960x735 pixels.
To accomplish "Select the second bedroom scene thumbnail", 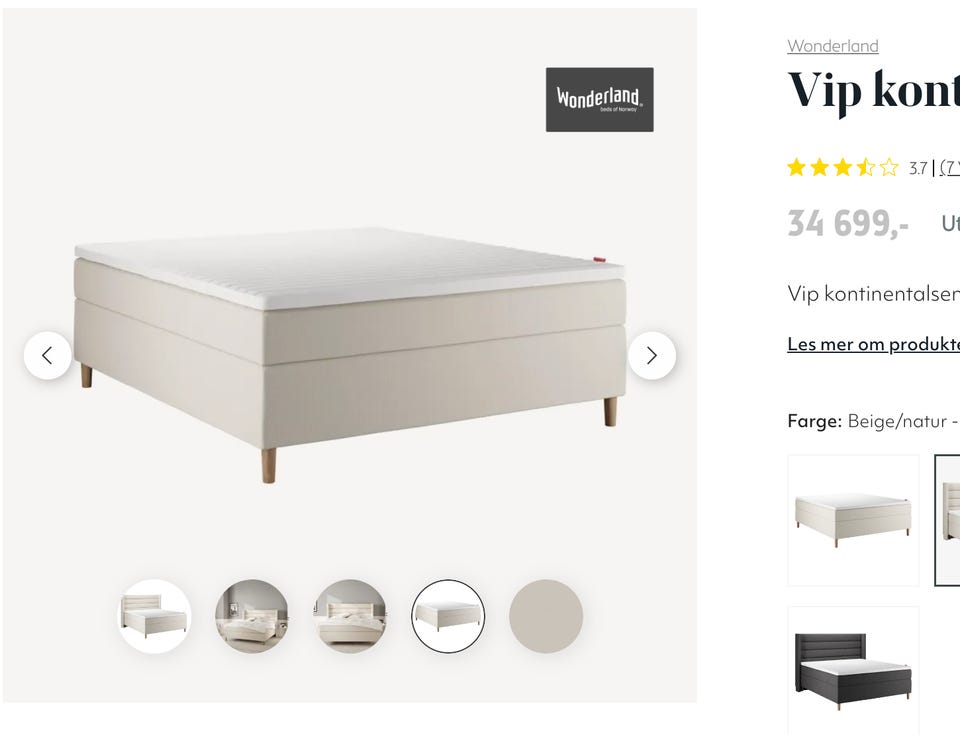I will (252, 616).
